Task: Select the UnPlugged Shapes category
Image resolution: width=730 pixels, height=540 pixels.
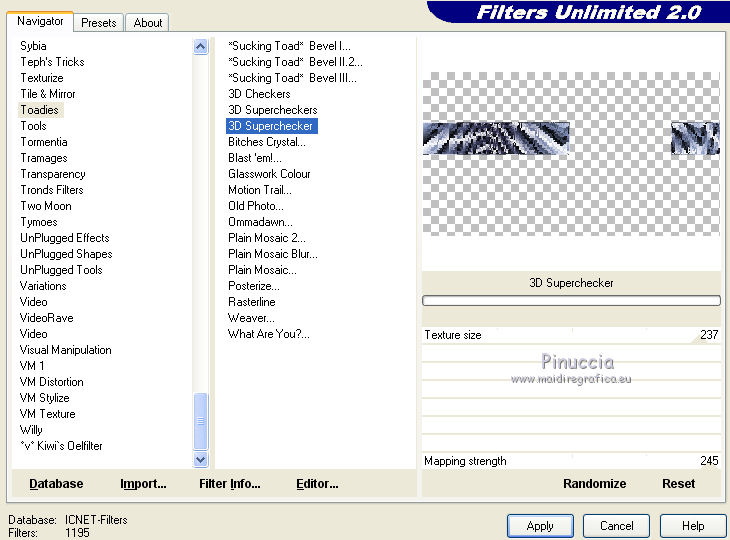Action: tap(66, 254)
